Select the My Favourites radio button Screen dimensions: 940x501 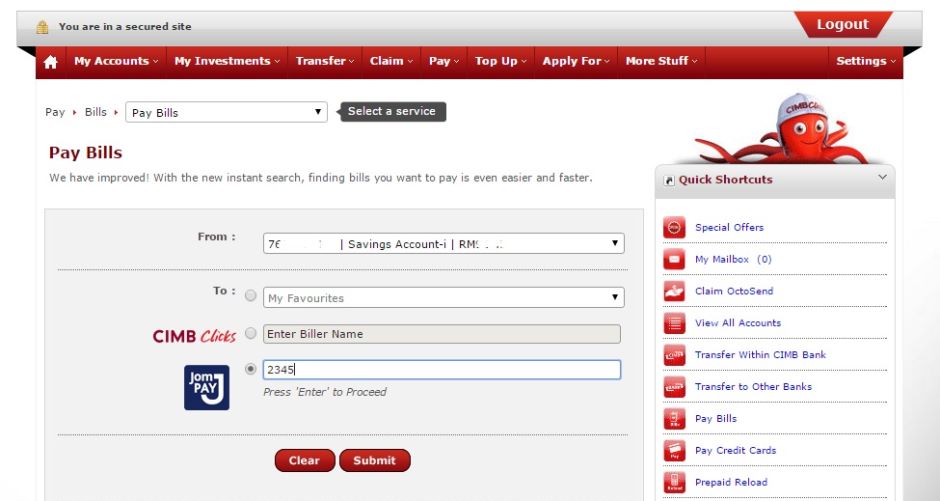click(251, 295)
